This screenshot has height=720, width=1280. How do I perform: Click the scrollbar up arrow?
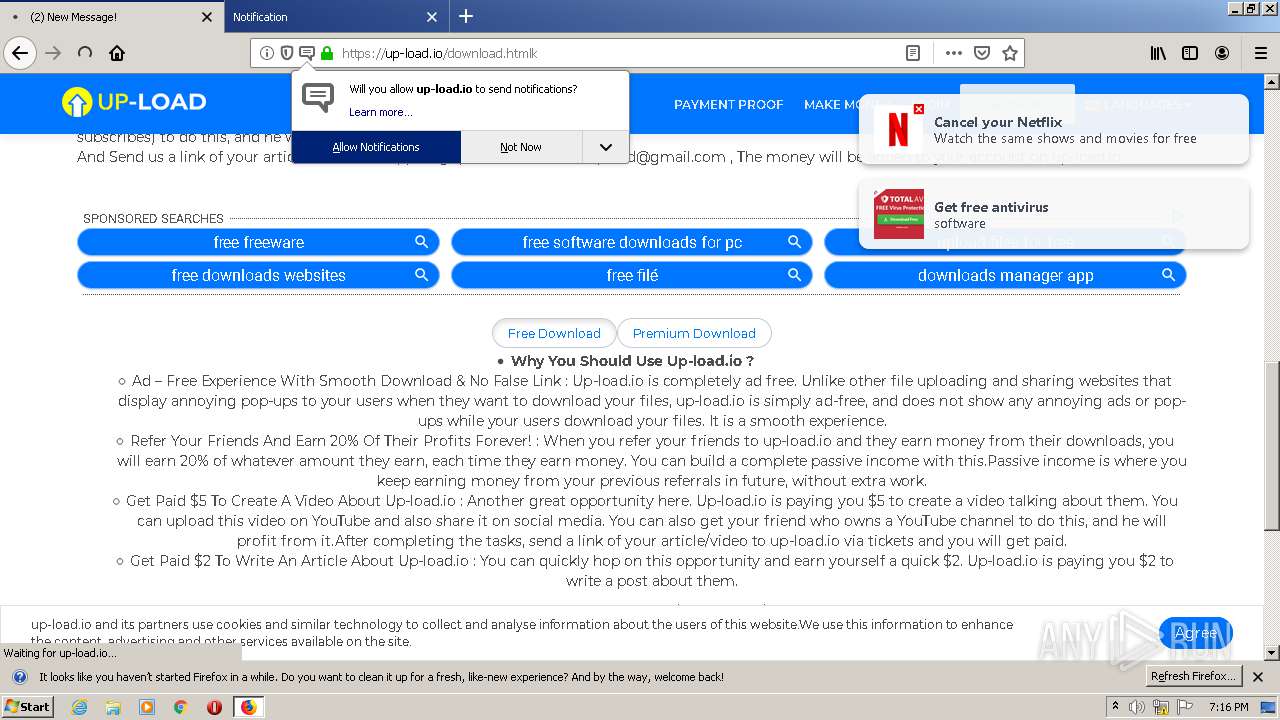click(x=1272, y=83)
